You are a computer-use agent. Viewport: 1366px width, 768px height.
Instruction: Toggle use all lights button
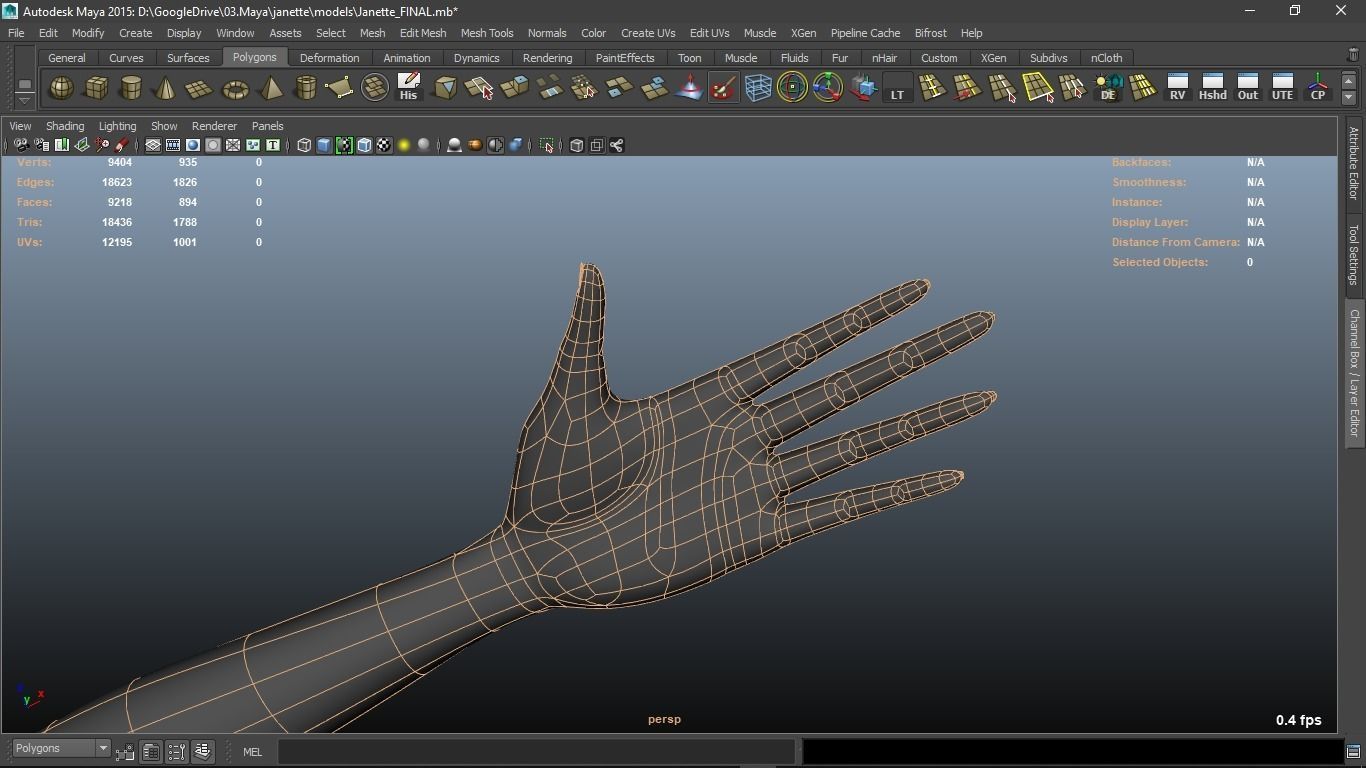click(404, 146)
